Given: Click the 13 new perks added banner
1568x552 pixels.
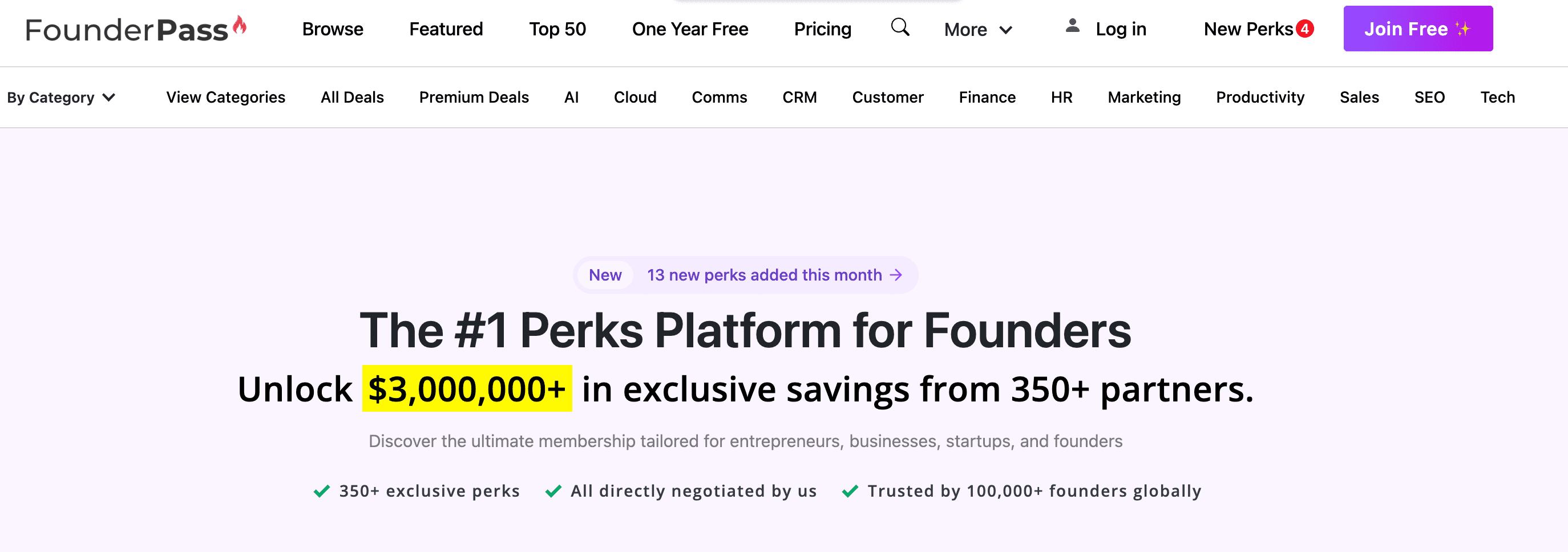Looking at the screenshot, I should click(x=764, y=275).
